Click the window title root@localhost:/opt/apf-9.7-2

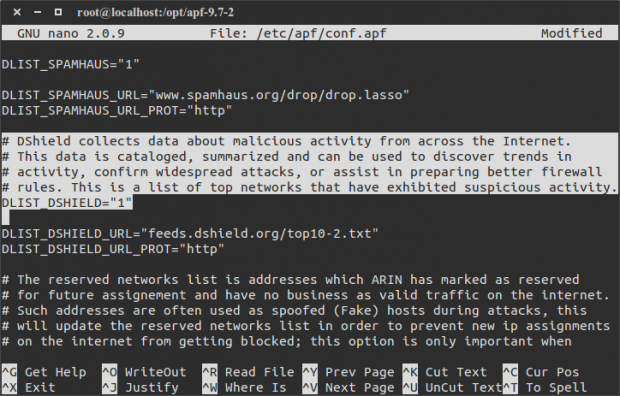155,12
